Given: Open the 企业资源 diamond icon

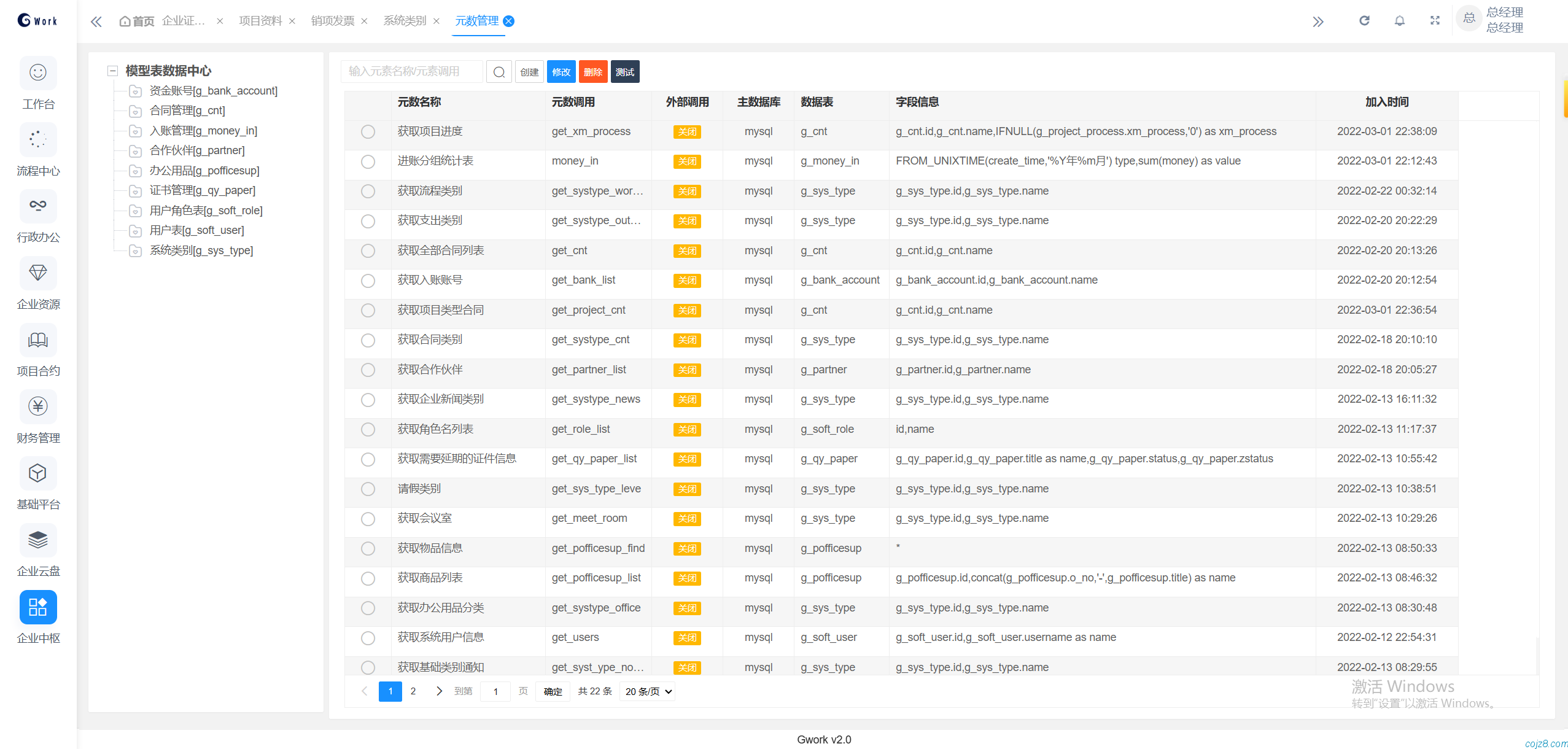Looking at the screenshot, I should [x=38, y=273].
